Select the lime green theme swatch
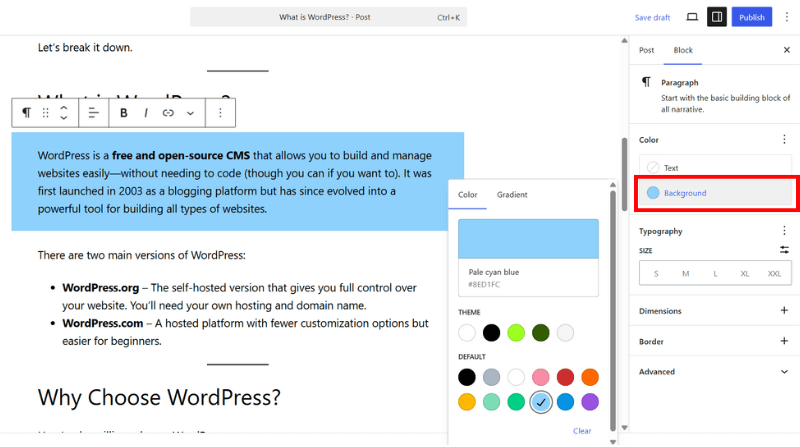Image resolution: width=800 pixels, height=447 pixels. click(516, 333)
